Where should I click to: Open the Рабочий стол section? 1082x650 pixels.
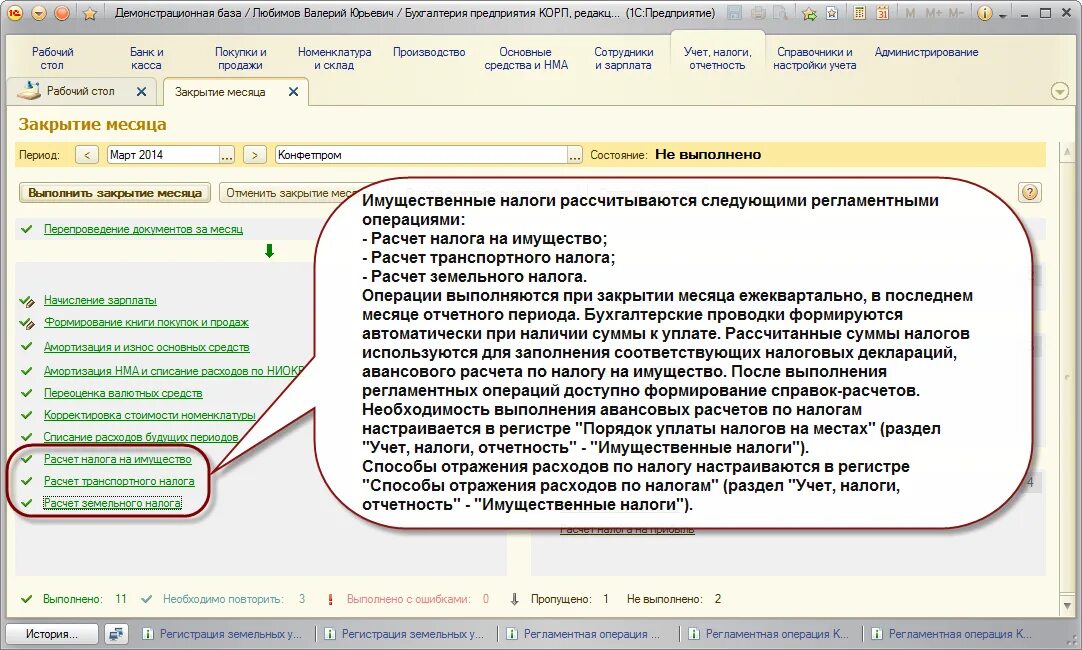tap(52, 59)
